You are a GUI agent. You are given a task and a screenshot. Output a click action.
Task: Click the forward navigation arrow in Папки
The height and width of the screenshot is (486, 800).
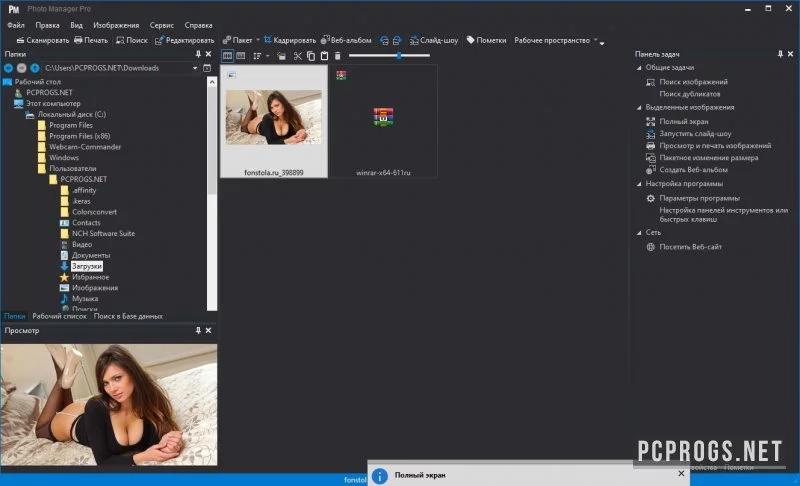tap(21, 68)
